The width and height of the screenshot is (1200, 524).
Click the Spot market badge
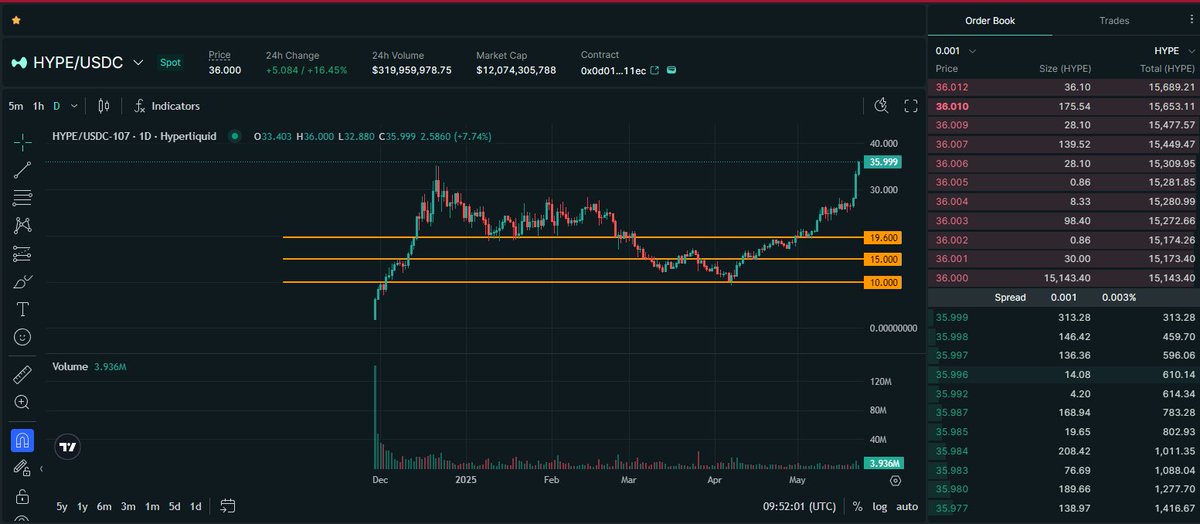point(171,63)
